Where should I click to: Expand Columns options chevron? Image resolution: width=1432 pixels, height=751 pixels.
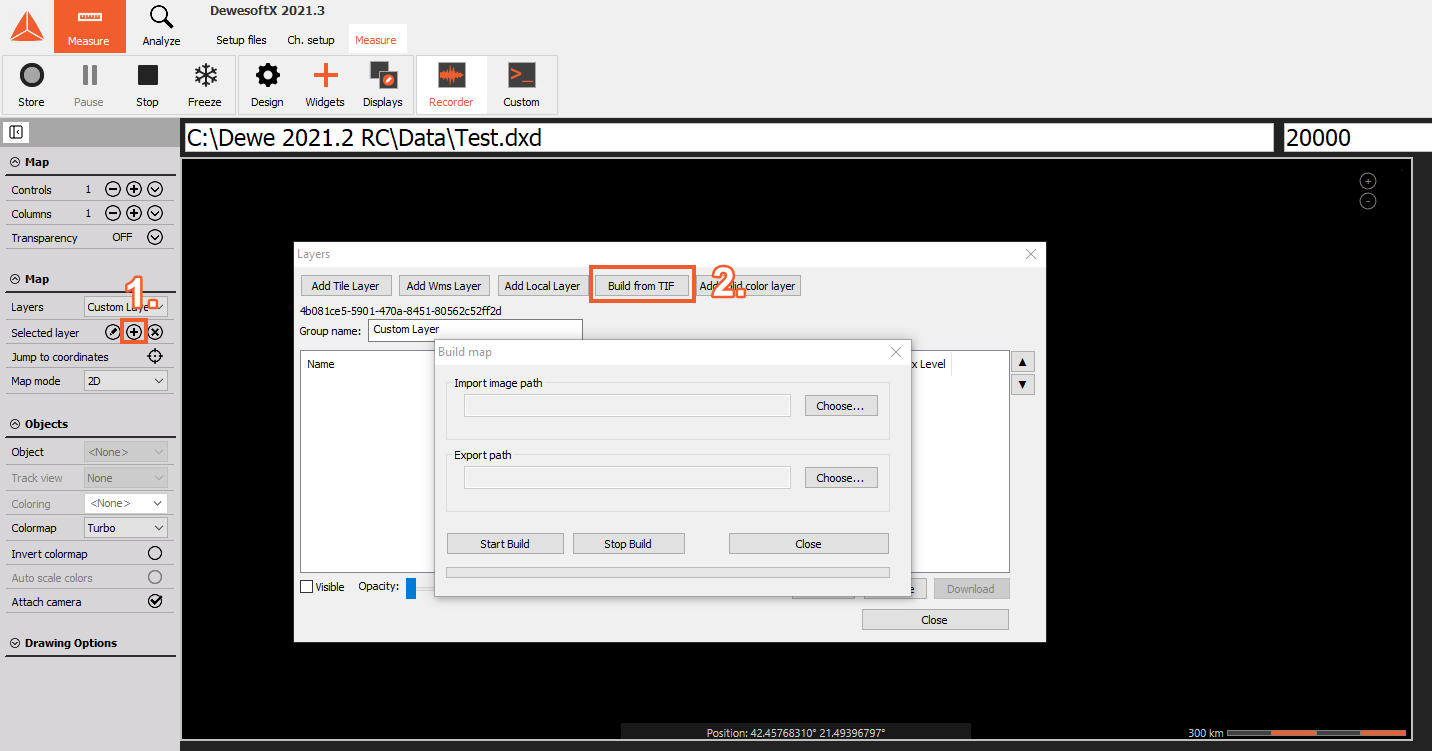tap(155, 213)
